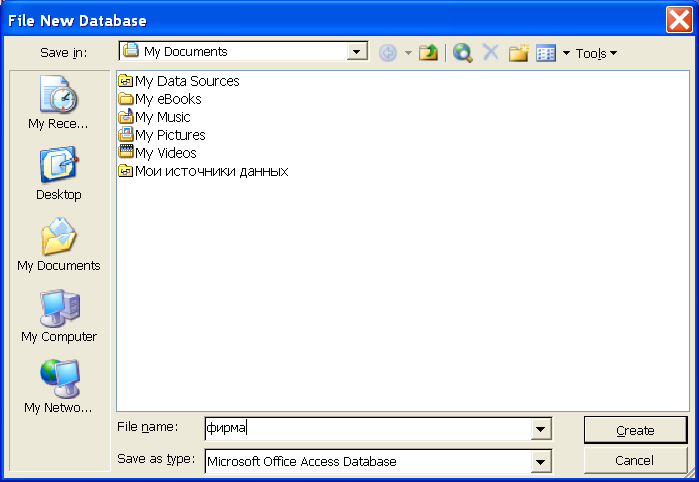
Task: Open the Back button history dropdown arrow
Action: 408,53
